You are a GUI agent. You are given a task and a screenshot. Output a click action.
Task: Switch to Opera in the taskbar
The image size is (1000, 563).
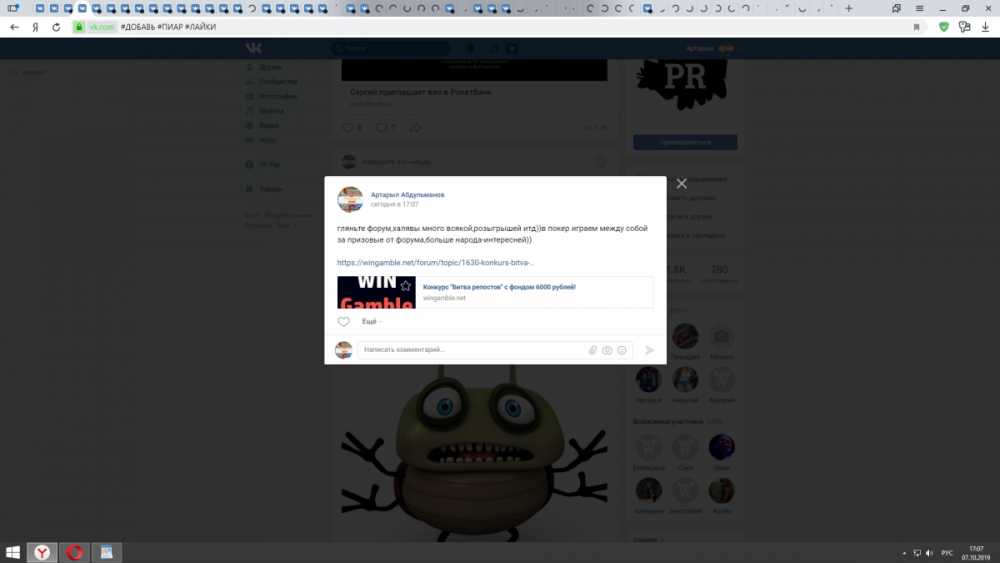75,552
